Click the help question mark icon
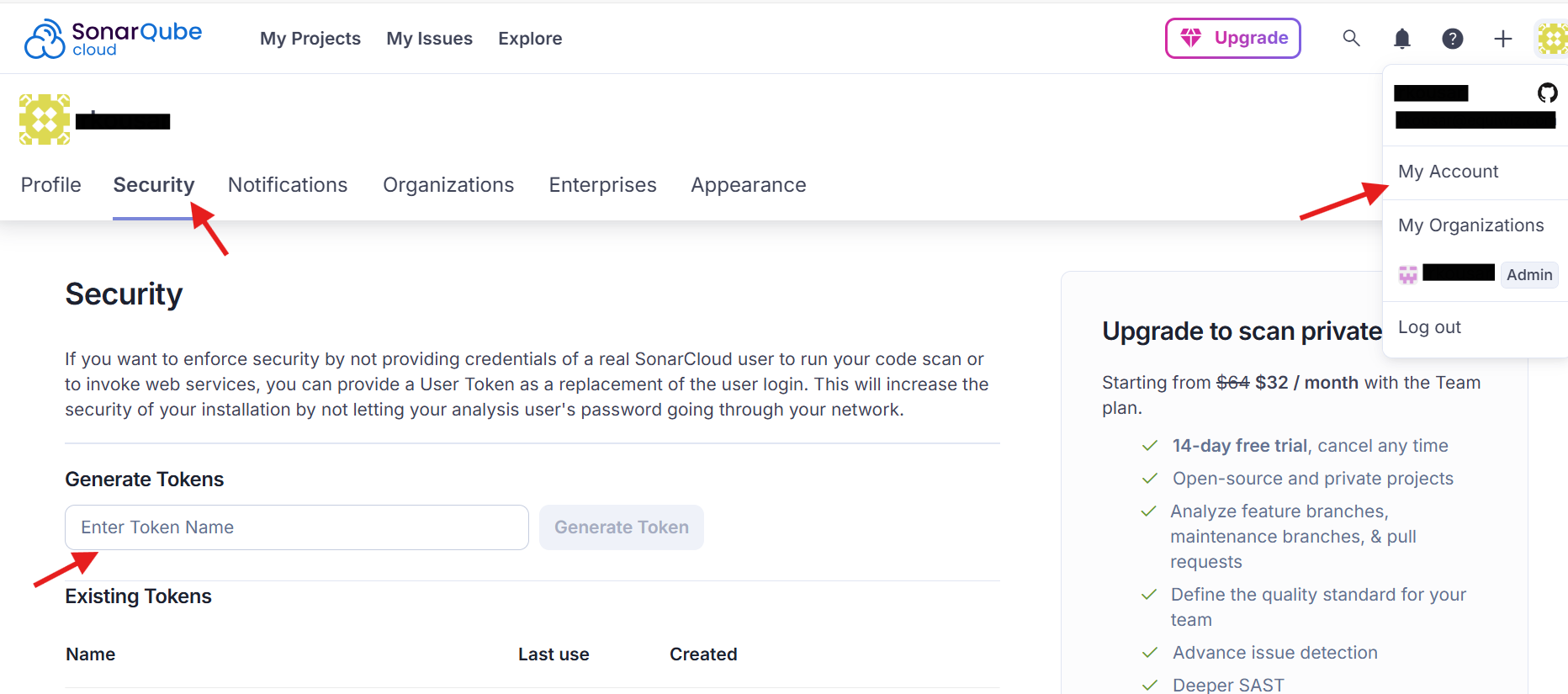 tap(1452, 39)
